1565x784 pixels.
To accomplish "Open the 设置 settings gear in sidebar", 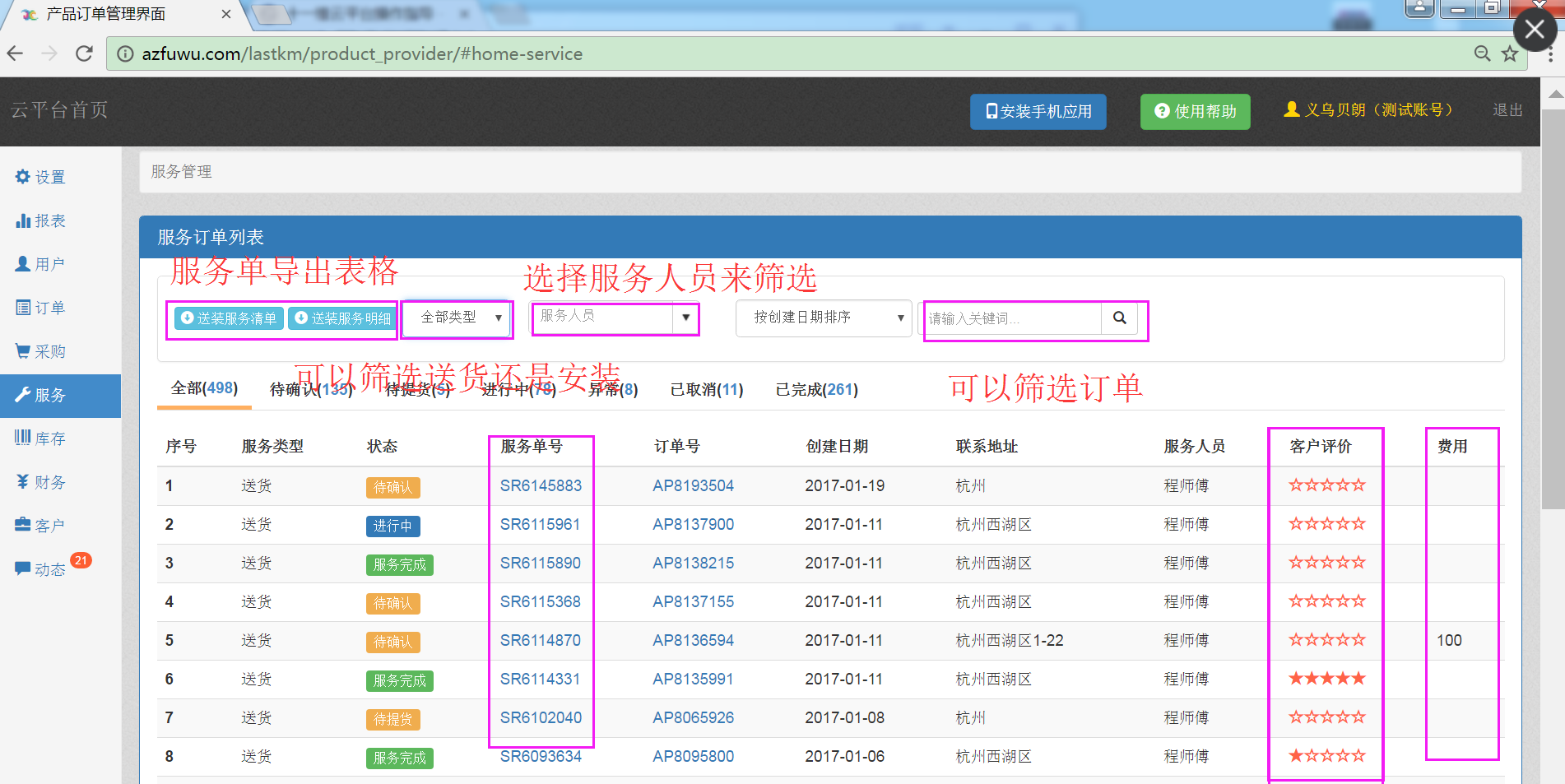I will pyautogui.click(x=40, y=177).
